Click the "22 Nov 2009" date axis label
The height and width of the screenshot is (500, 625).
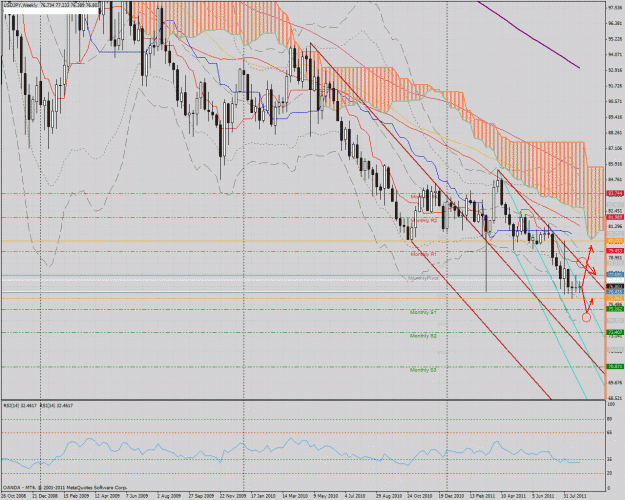pyautogui.click(x=232, y=496)
